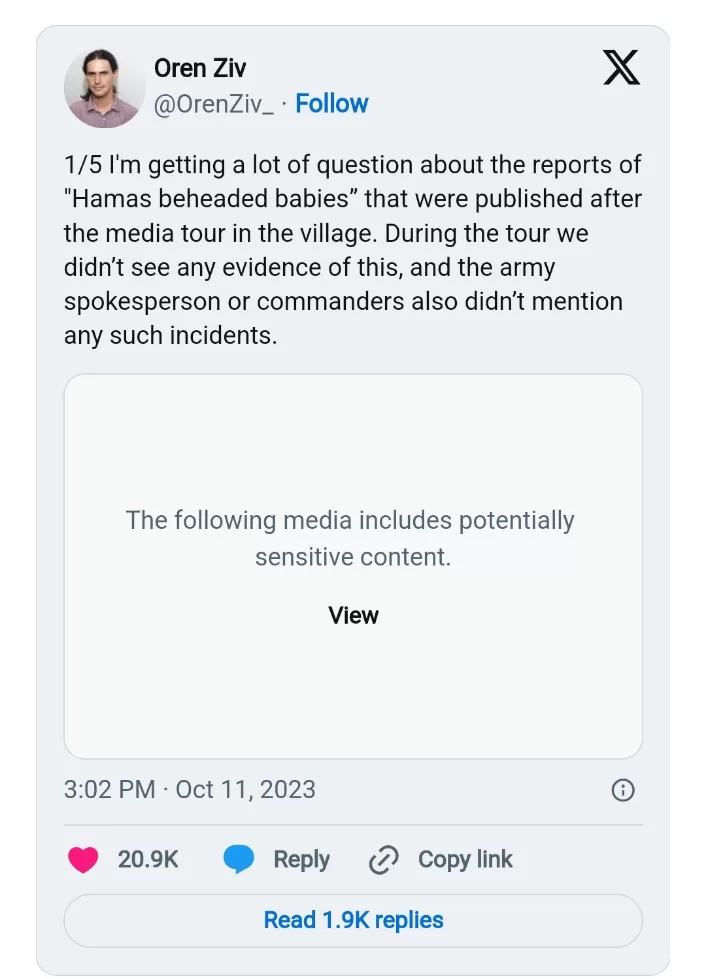The width and height of the screenshot is (706, 979).
Task: Click blank area of media card below View
Action: tap(353, 693)
